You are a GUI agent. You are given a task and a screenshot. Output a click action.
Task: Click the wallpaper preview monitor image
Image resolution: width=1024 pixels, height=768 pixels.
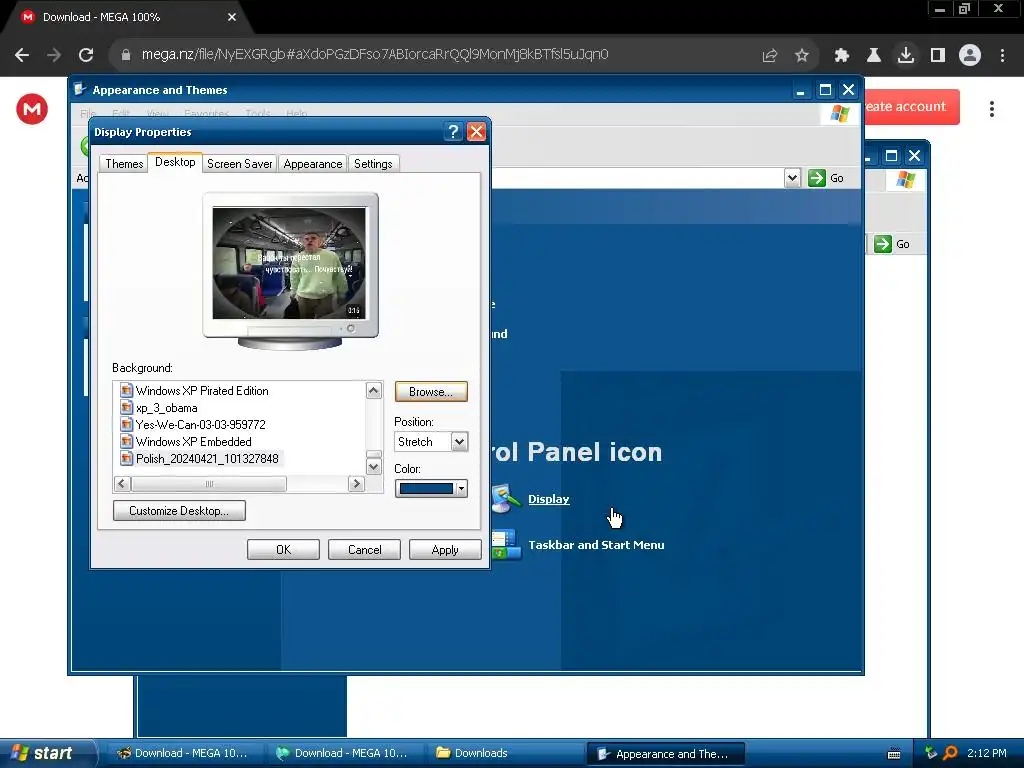point(289,263)
